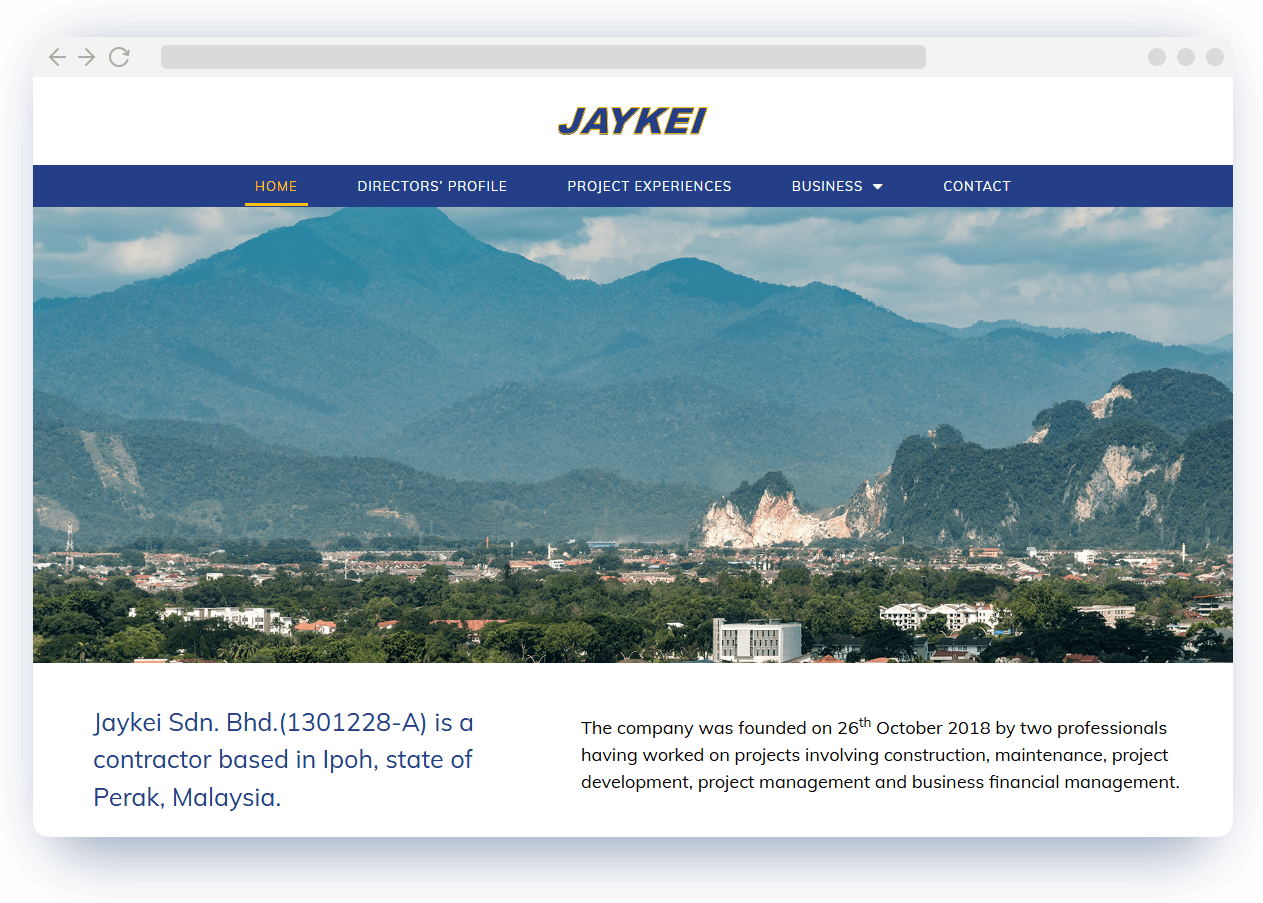
Task: Click the yellow underline beneath Home
Action: click(x=276, y=204)
